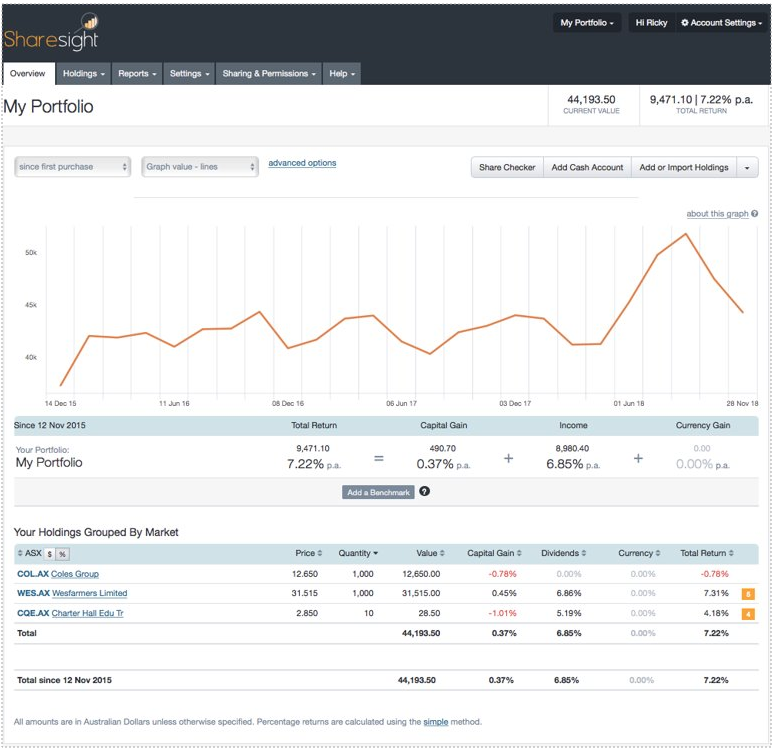Click Add or Import Holdings button
772x748 pixels.
[684, 167]
